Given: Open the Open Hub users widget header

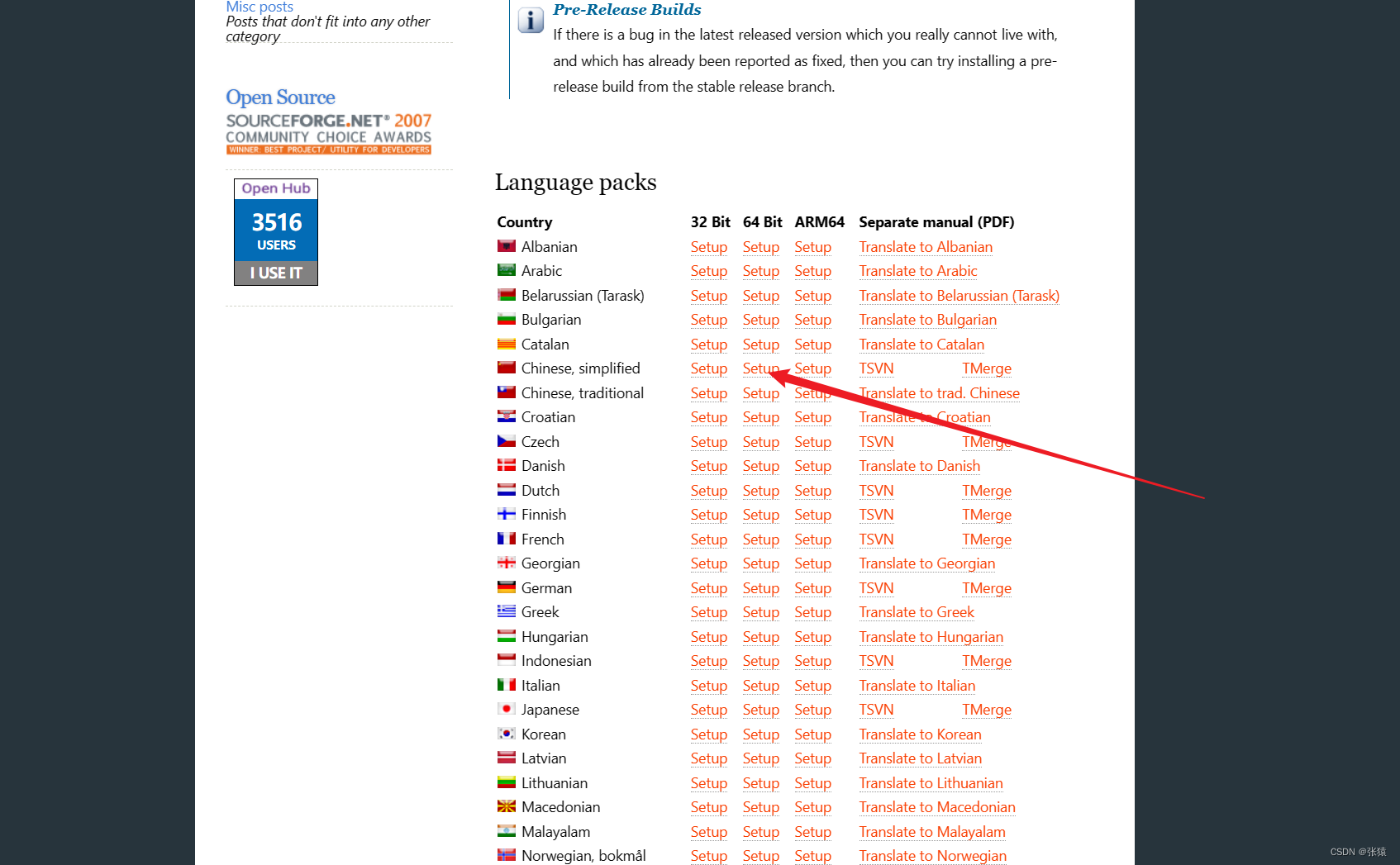Looking at the screenshot, I should coord(276,188).
